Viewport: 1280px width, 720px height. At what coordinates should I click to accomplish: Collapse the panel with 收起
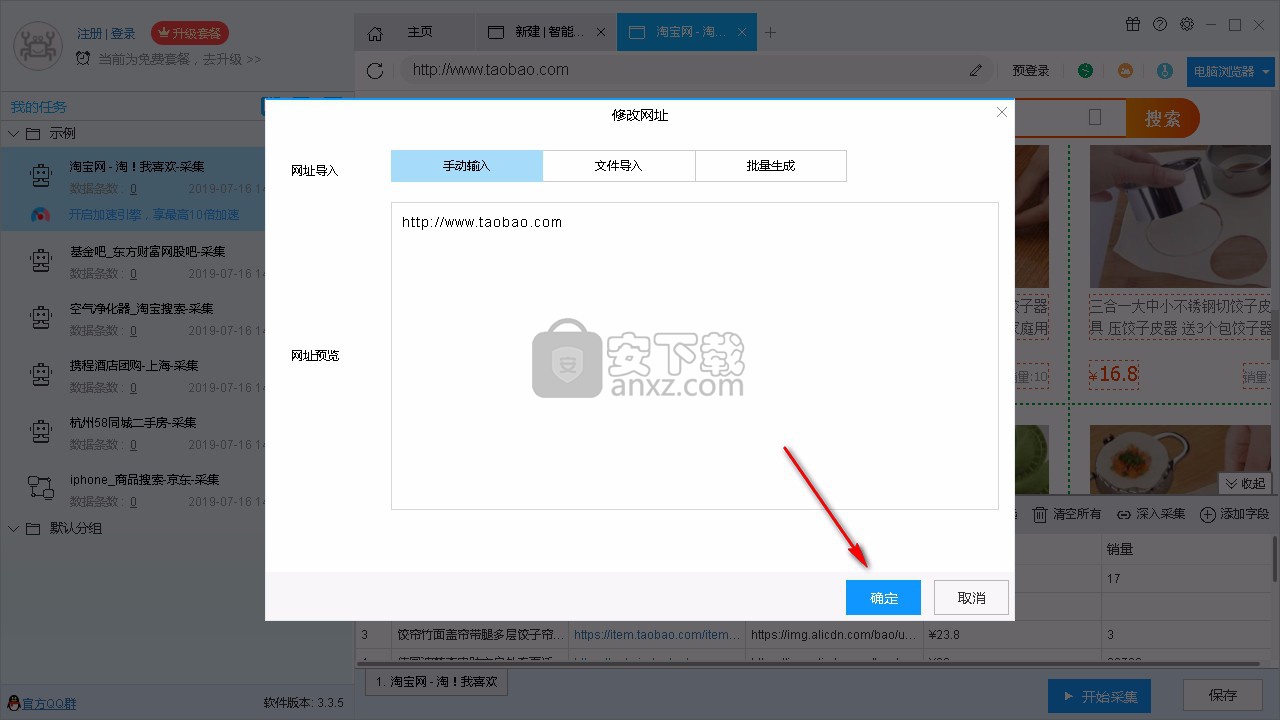1245,483
